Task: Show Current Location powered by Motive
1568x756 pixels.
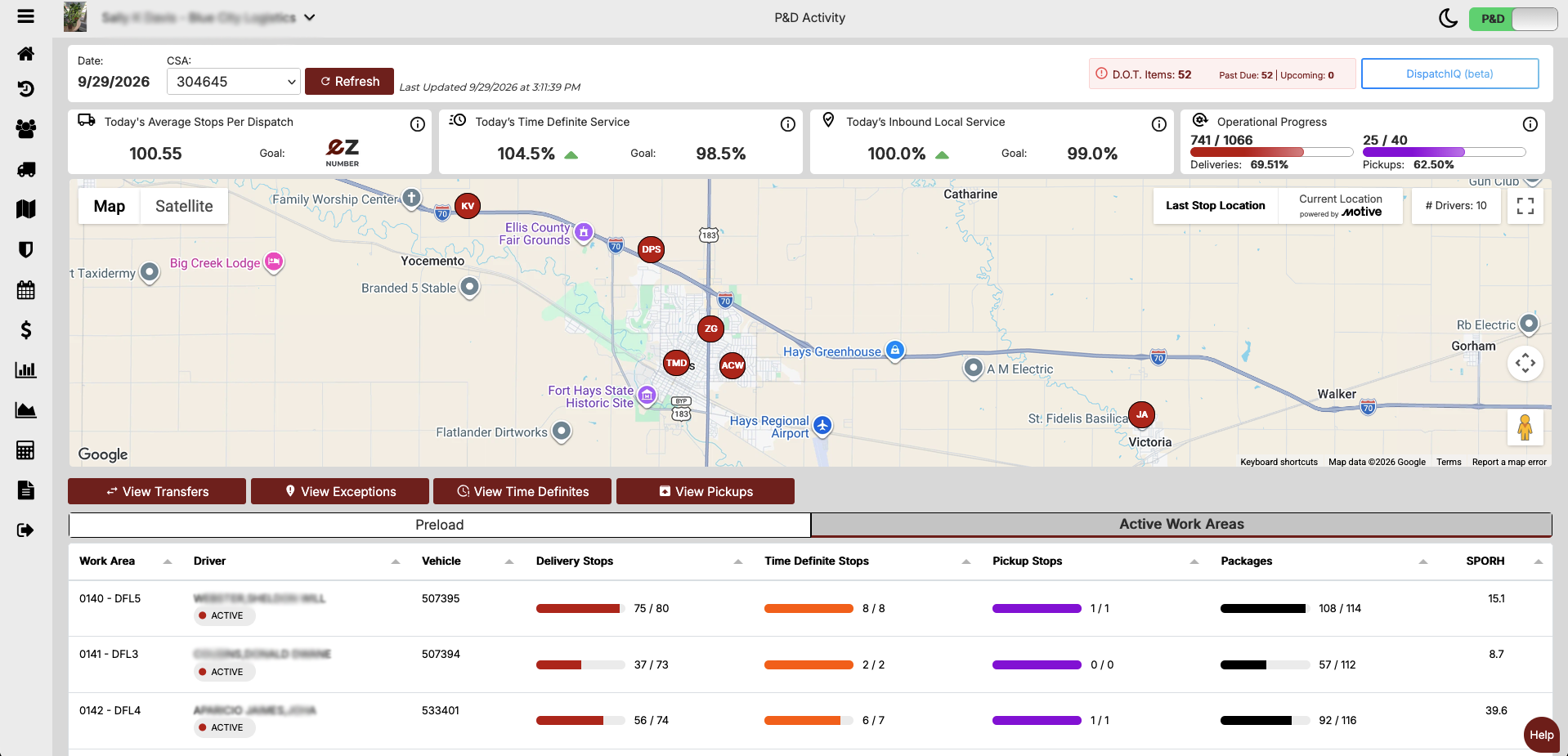Action: click(1341, 206)
